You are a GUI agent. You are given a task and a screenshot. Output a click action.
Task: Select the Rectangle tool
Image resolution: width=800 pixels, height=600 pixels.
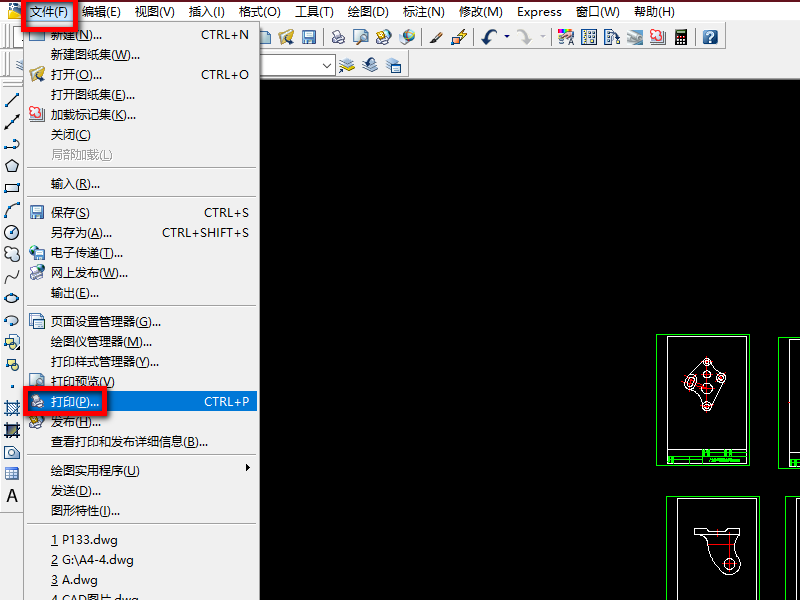[x=11, y=188]
